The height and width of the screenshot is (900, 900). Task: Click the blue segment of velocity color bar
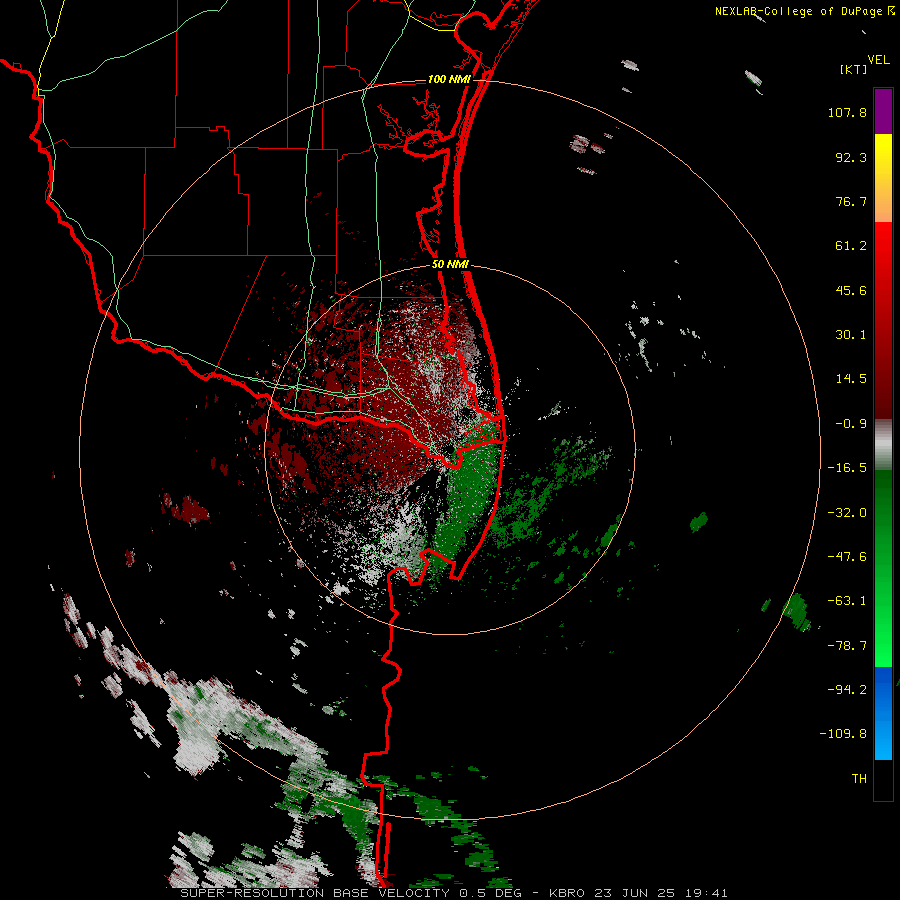coord(883,713)
